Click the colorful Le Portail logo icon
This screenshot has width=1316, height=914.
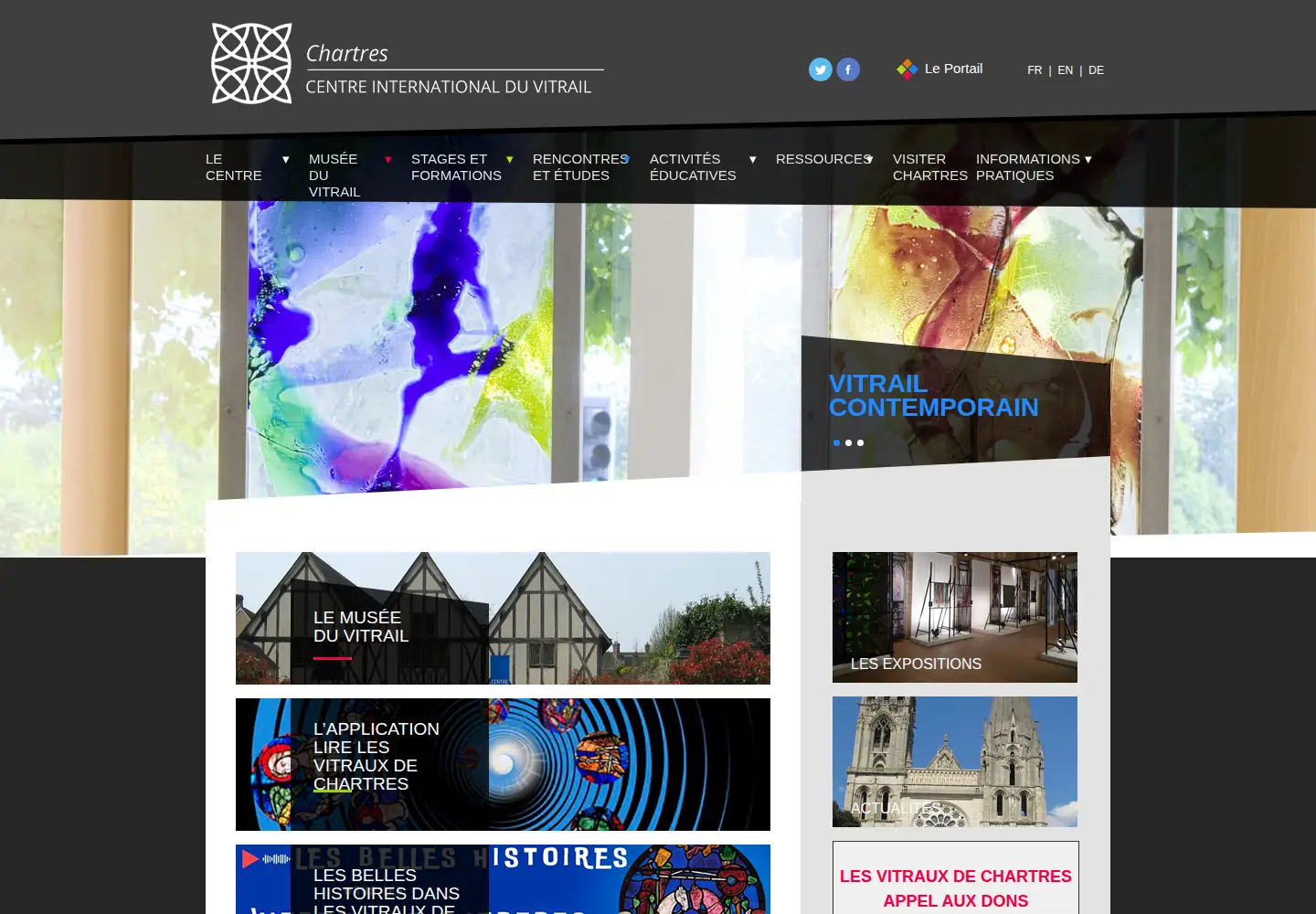point(907,69)
